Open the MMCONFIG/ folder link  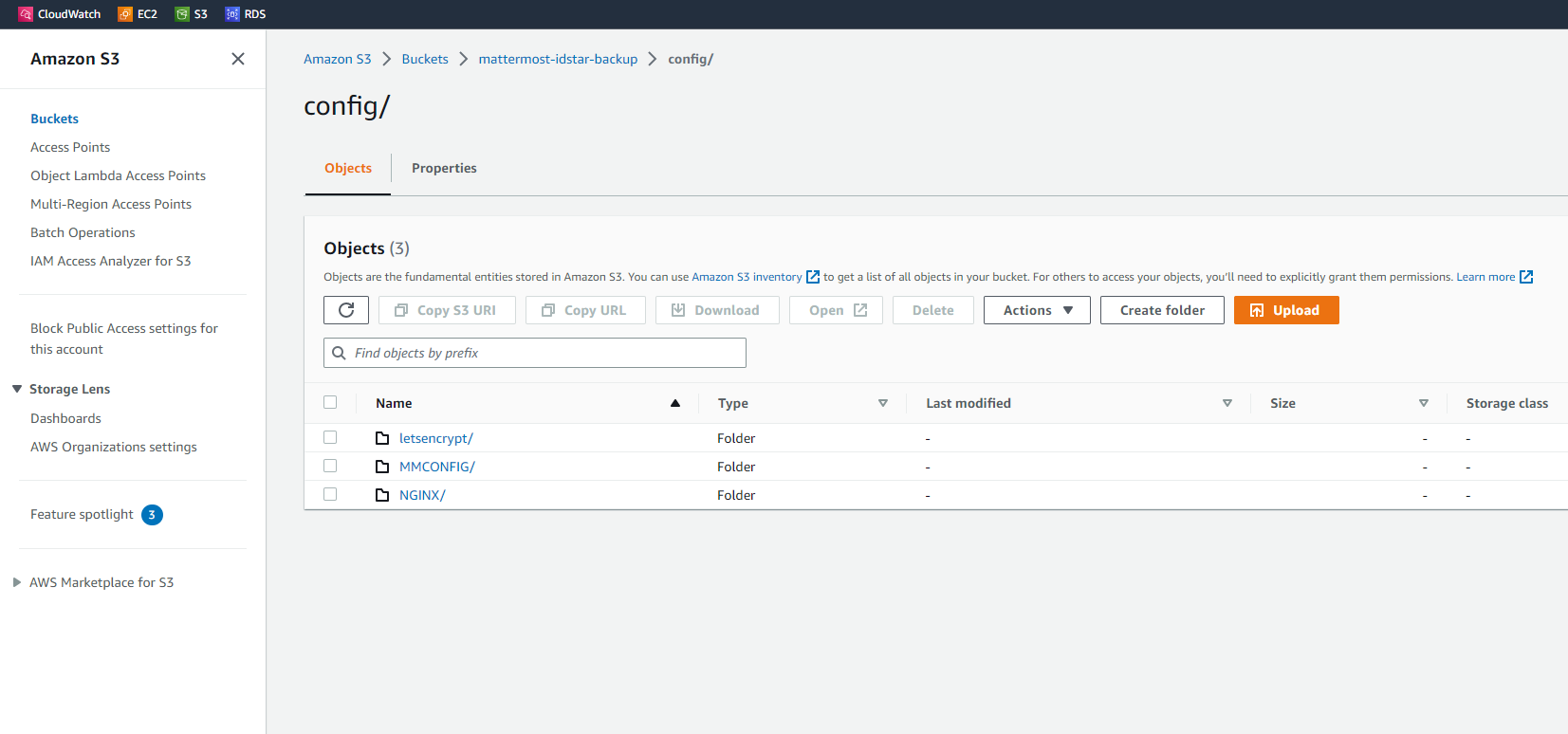[437, 467]
